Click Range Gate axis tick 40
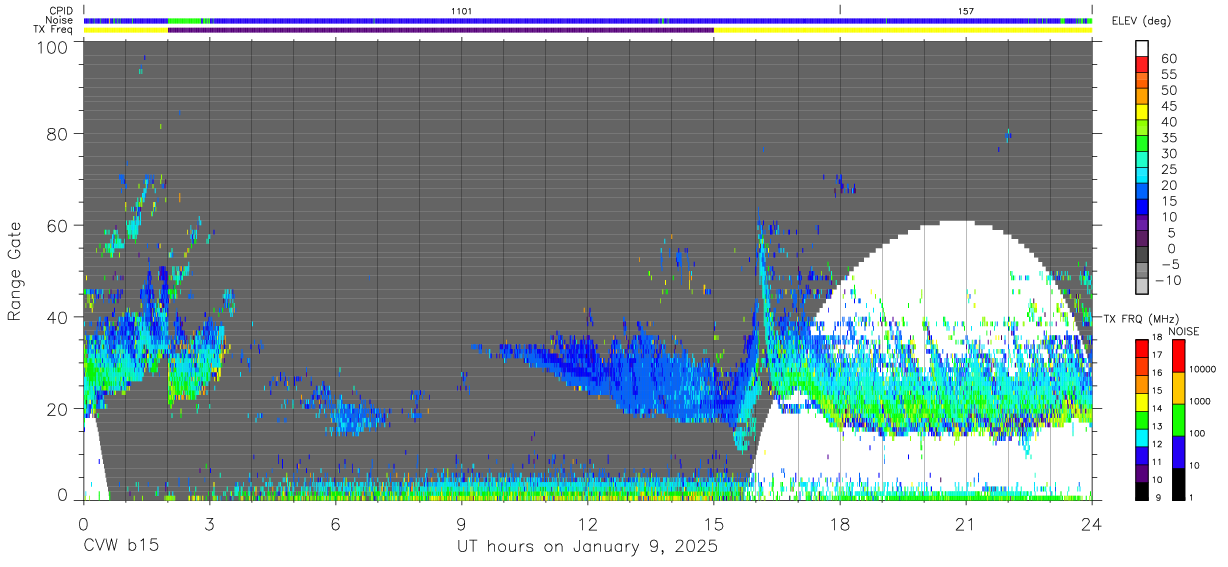The width and height of the screenshot is (1228, 567). point(59,317)
